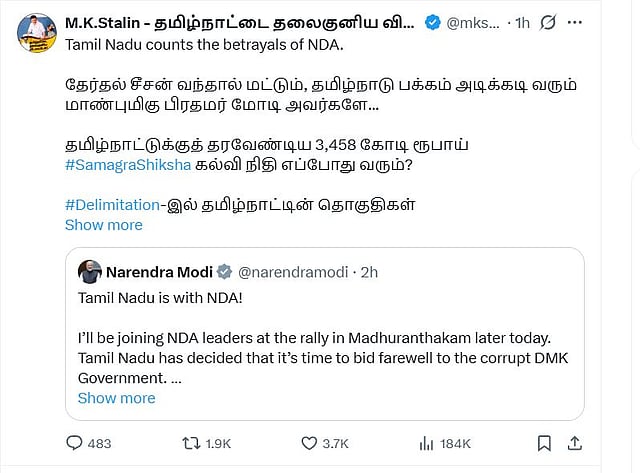Viewport: 640px width, 473px height.
Task: View post analytics via the views icon
Action: coord(426,442)
